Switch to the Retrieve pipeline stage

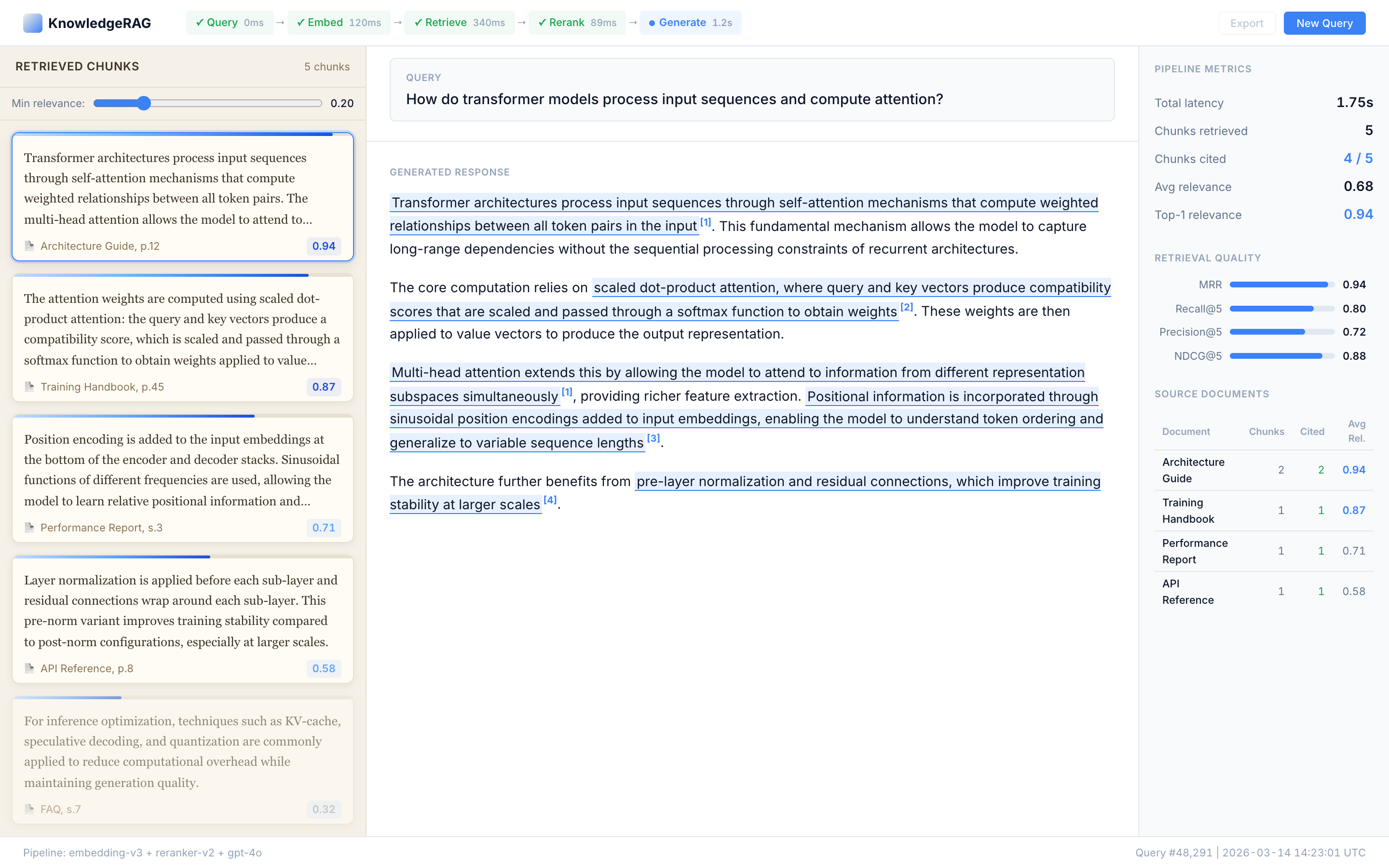[x=459, y=22]
